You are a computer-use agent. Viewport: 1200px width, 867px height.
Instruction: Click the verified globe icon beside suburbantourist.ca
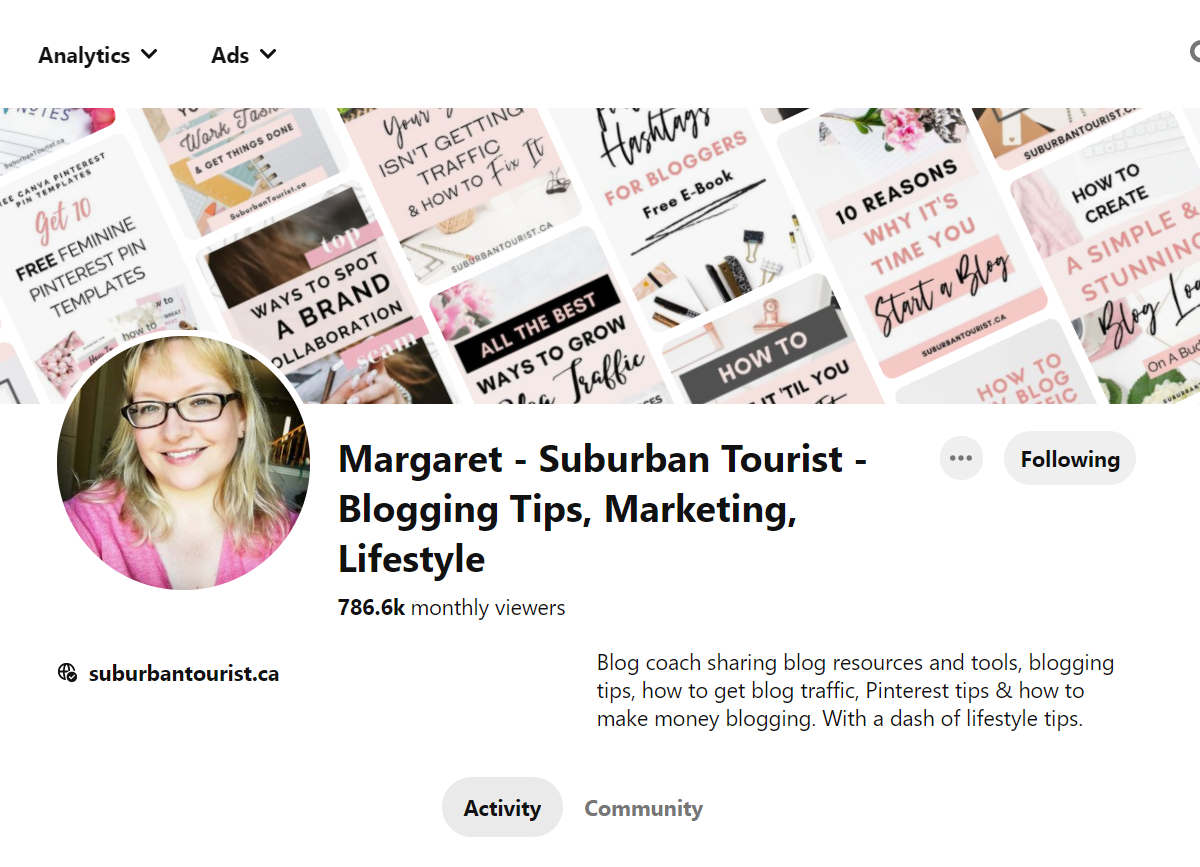[67, 673]
